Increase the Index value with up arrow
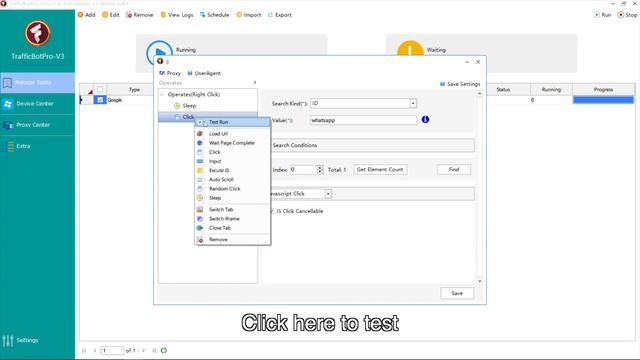 point(320,167)
